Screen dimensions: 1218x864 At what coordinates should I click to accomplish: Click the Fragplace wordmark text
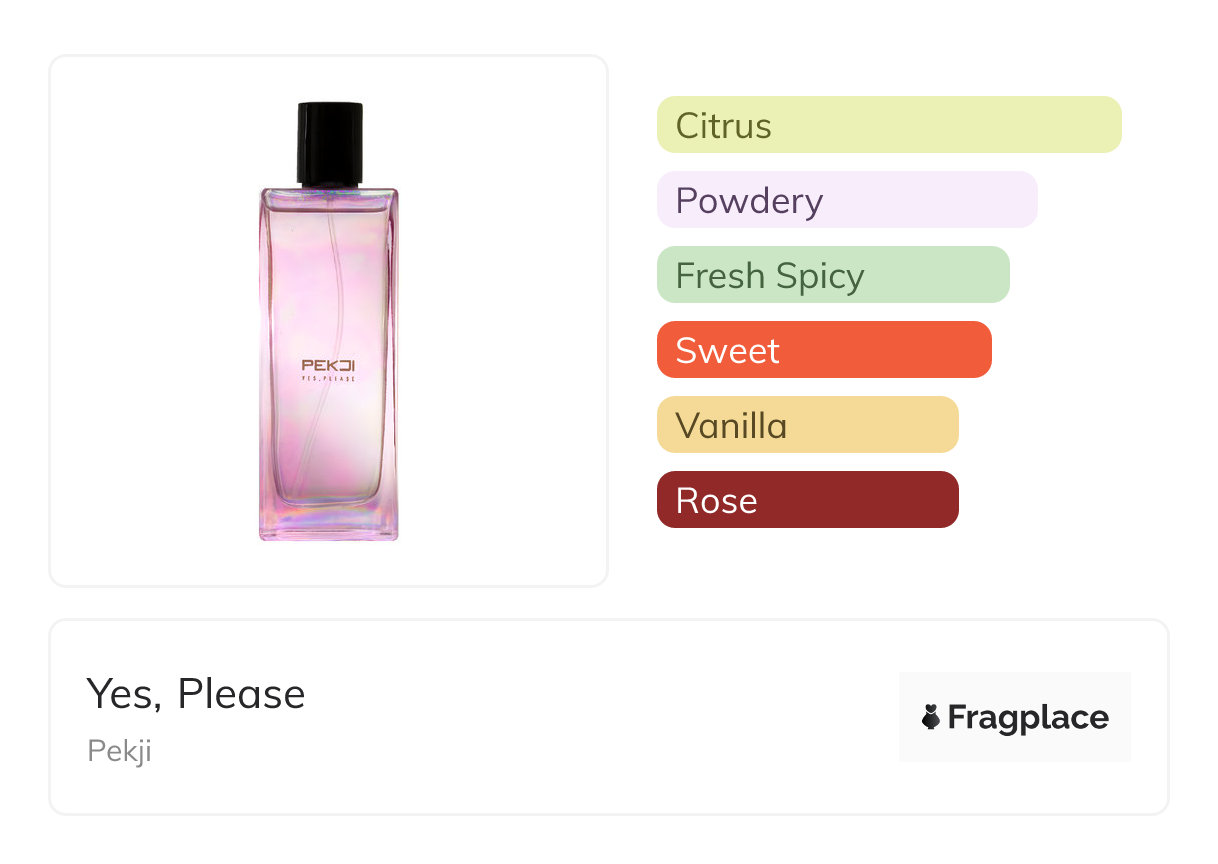tap(1028, 717)
